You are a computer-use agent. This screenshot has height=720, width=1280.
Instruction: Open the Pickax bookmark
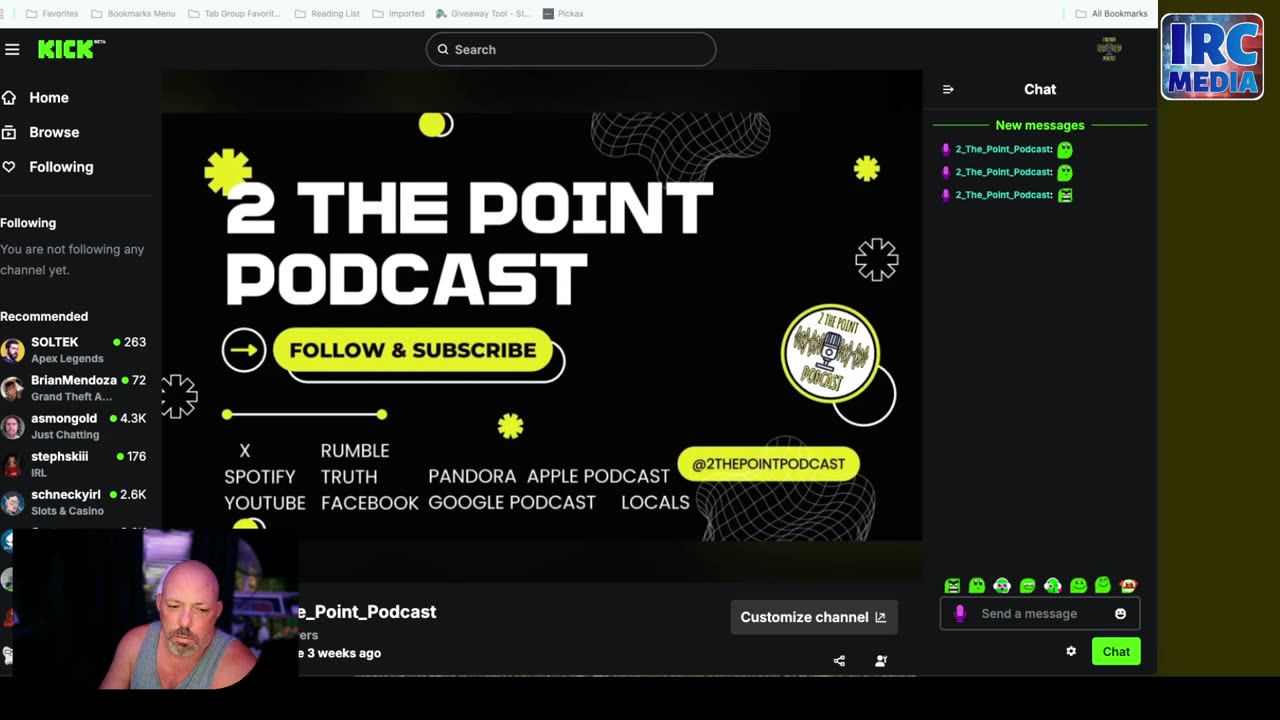[x=563, y=14]
